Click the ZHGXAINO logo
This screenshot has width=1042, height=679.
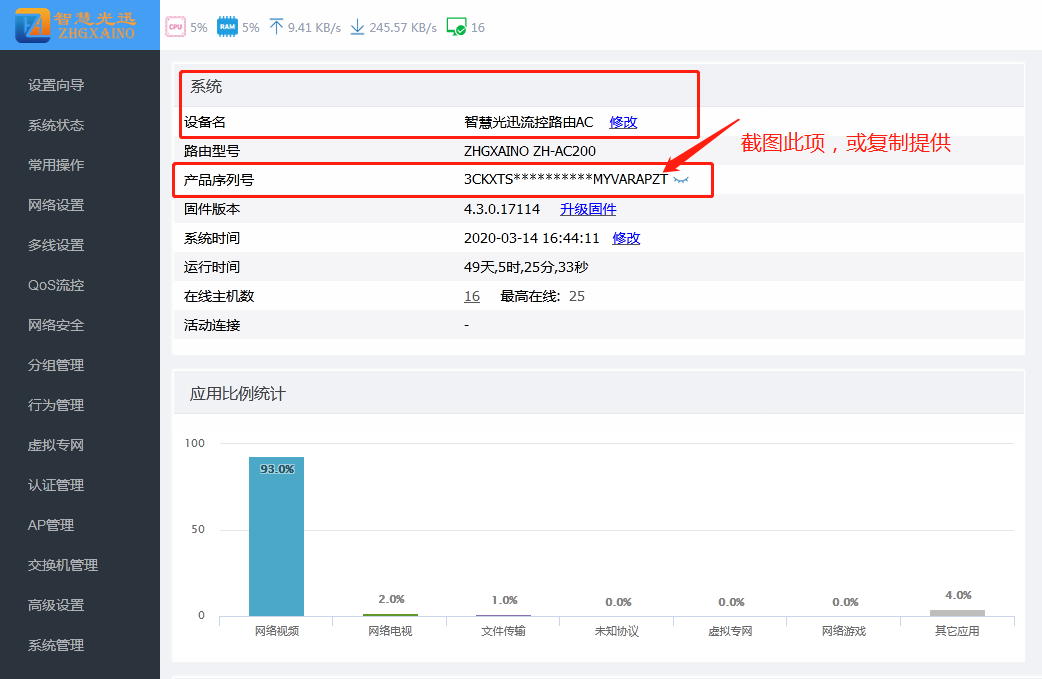pyautogui.click(x=78, y=25)
